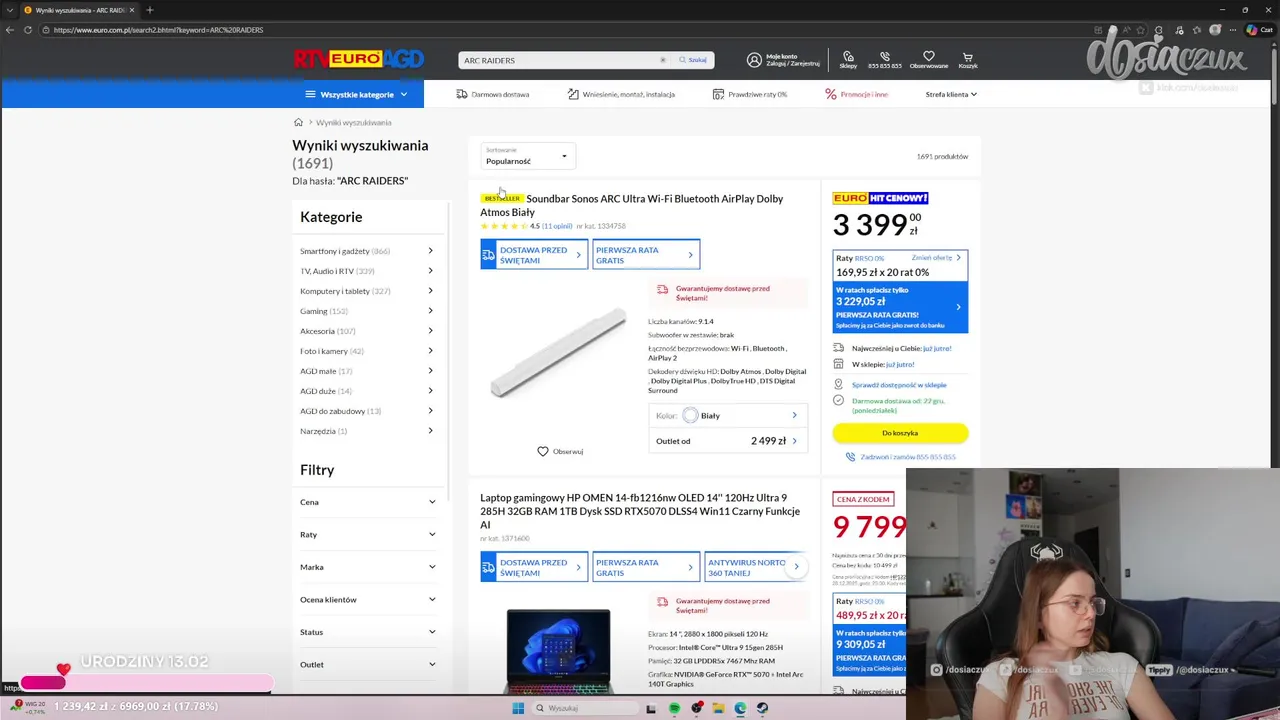Viewport: 1280px width, 720px height.
Task: Click Sprawdź dostępność w sklepie
Action: tap(899, 384)
